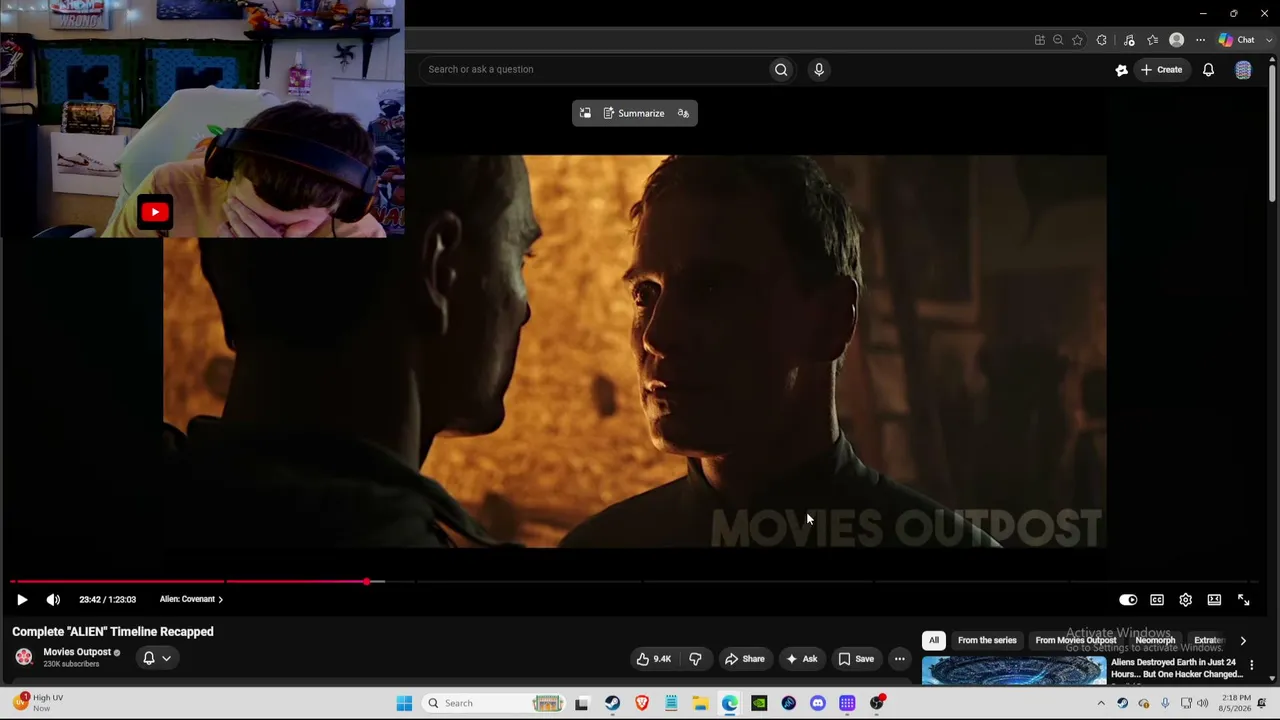
Task: Open the Movies Outpost channel avatar
Action: click(24, 657)
